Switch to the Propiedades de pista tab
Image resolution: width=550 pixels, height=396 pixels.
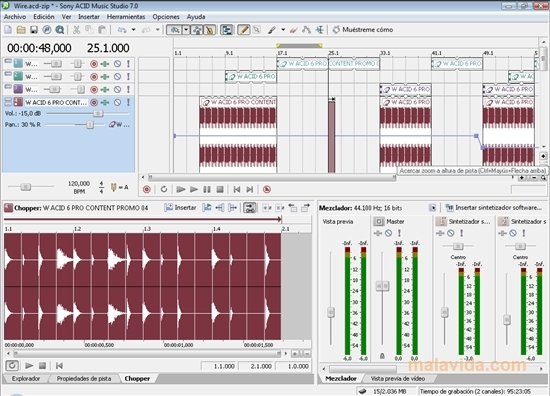click(x=83, y=378)
